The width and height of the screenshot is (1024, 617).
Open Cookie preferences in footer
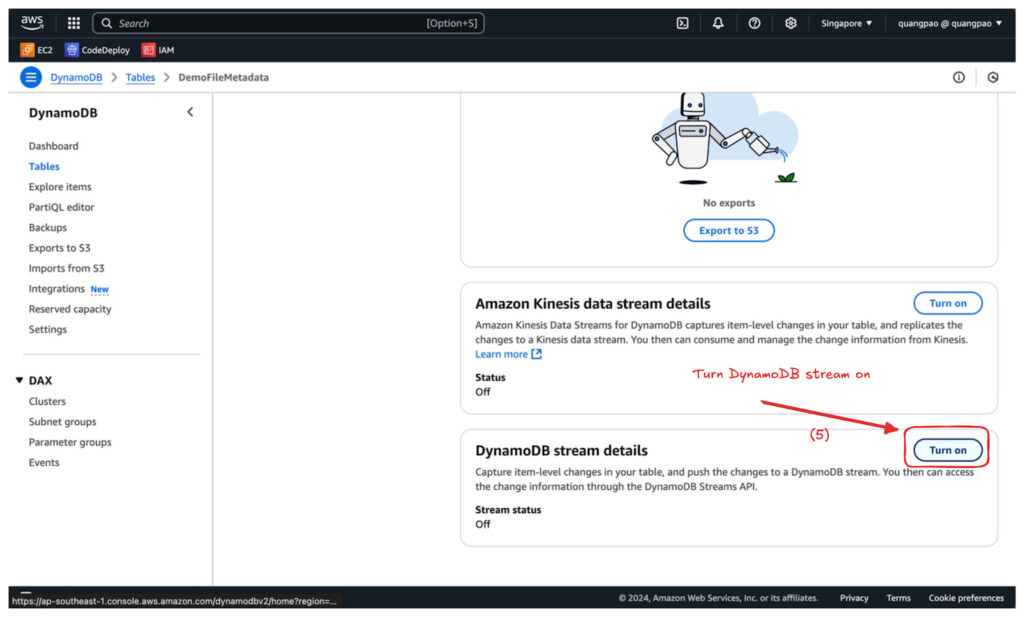[966, 598]
